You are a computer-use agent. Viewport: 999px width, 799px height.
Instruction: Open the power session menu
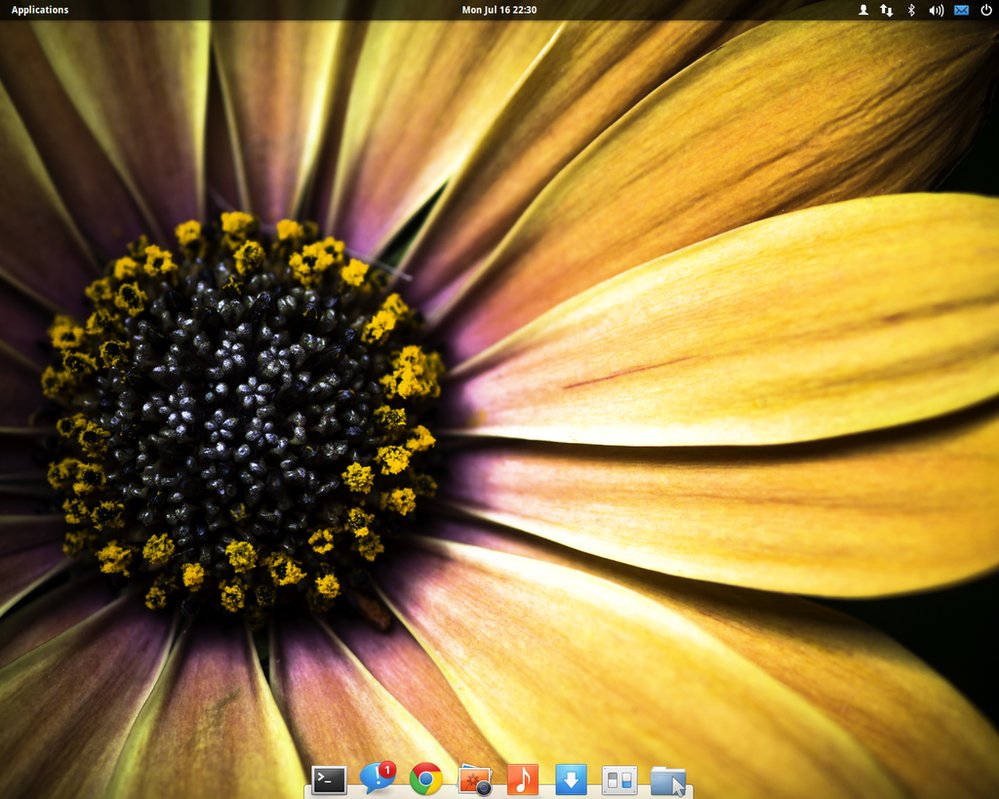tap(986, 10)
